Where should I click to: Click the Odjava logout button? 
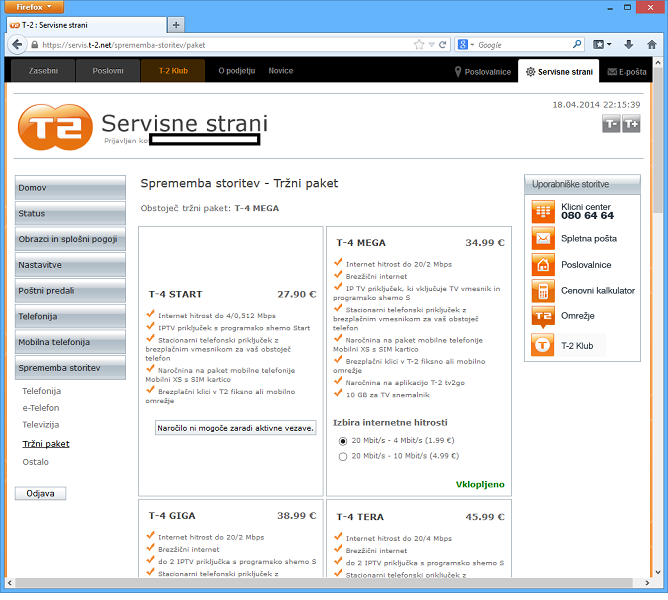41,493
